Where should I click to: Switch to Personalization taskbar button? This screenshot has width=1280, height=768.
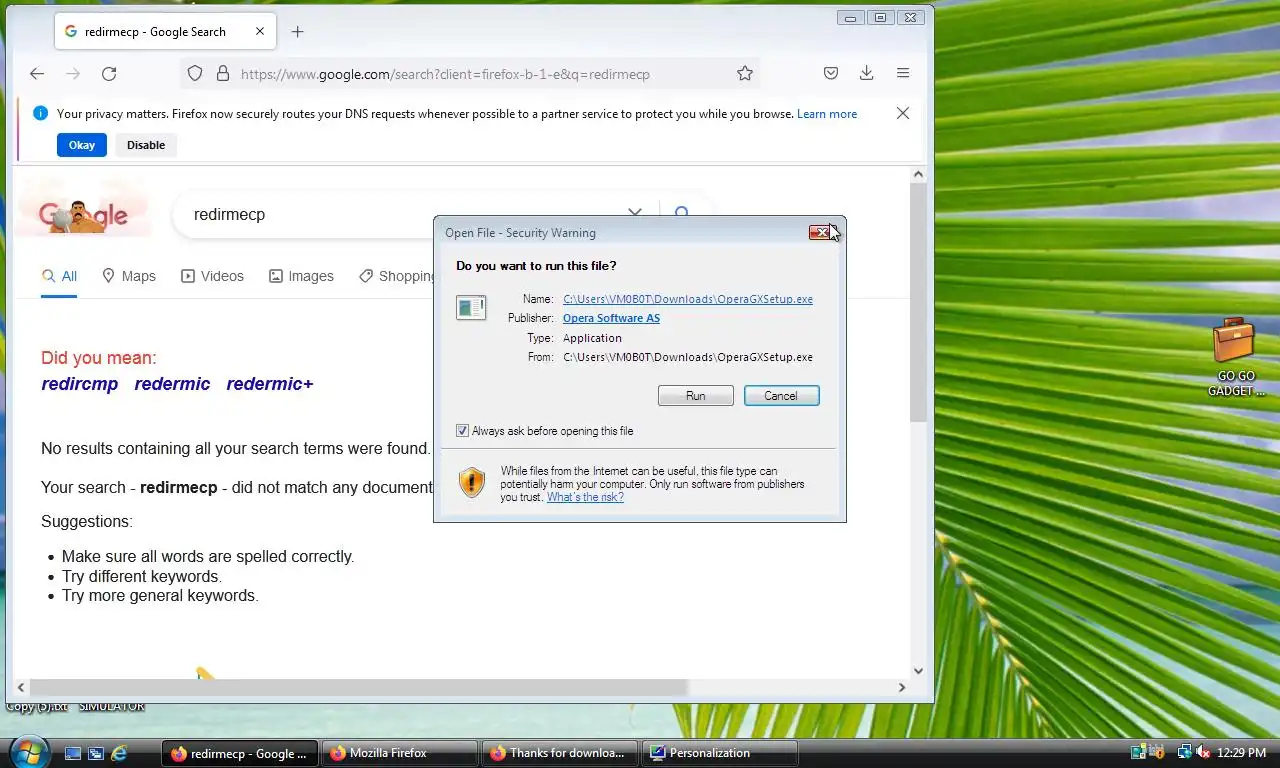point(720,753)
